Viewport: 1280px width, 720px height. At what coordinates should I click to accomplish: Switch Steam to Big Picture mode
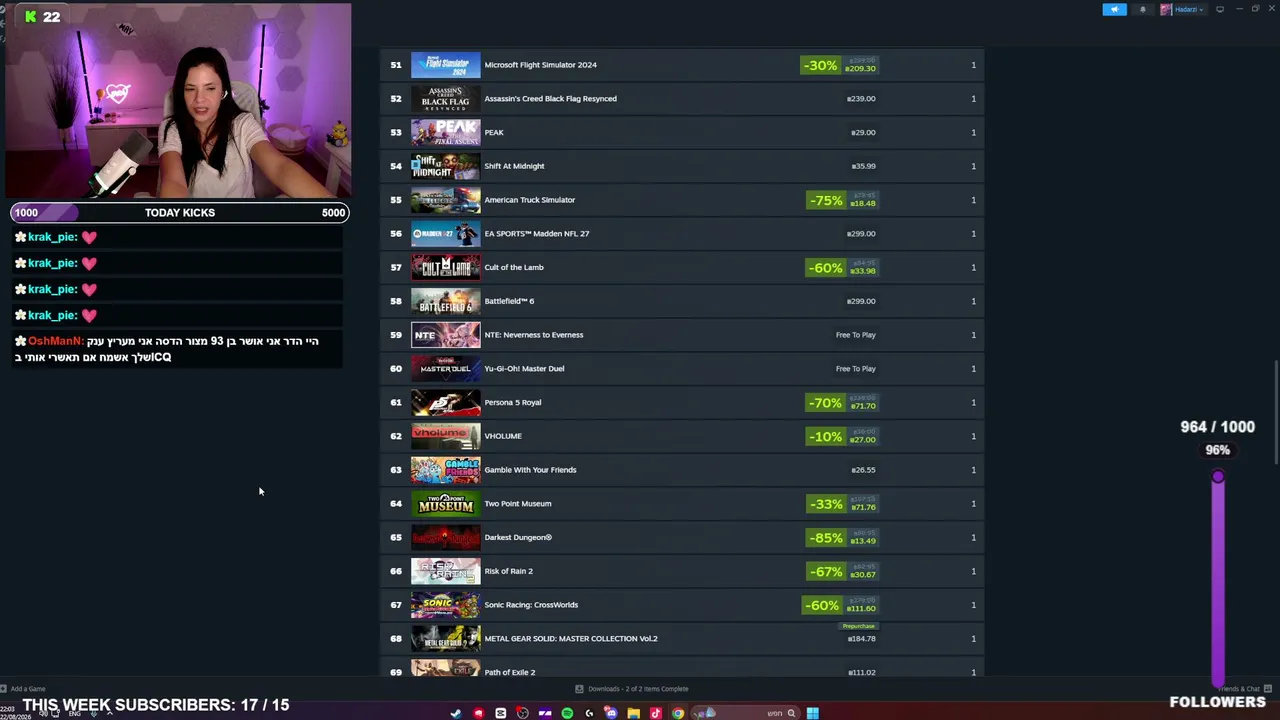point(1220,10)
